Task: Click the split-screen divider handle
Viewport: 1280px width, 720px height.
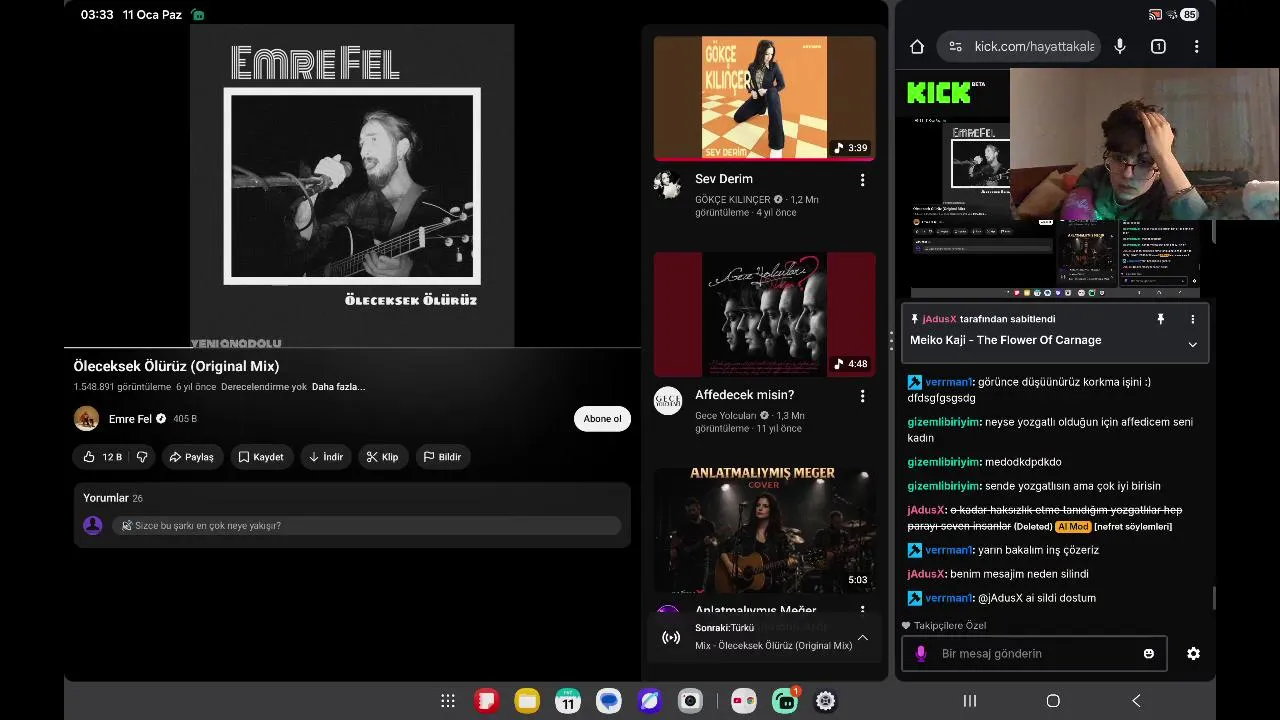Action: coord(891,341)
